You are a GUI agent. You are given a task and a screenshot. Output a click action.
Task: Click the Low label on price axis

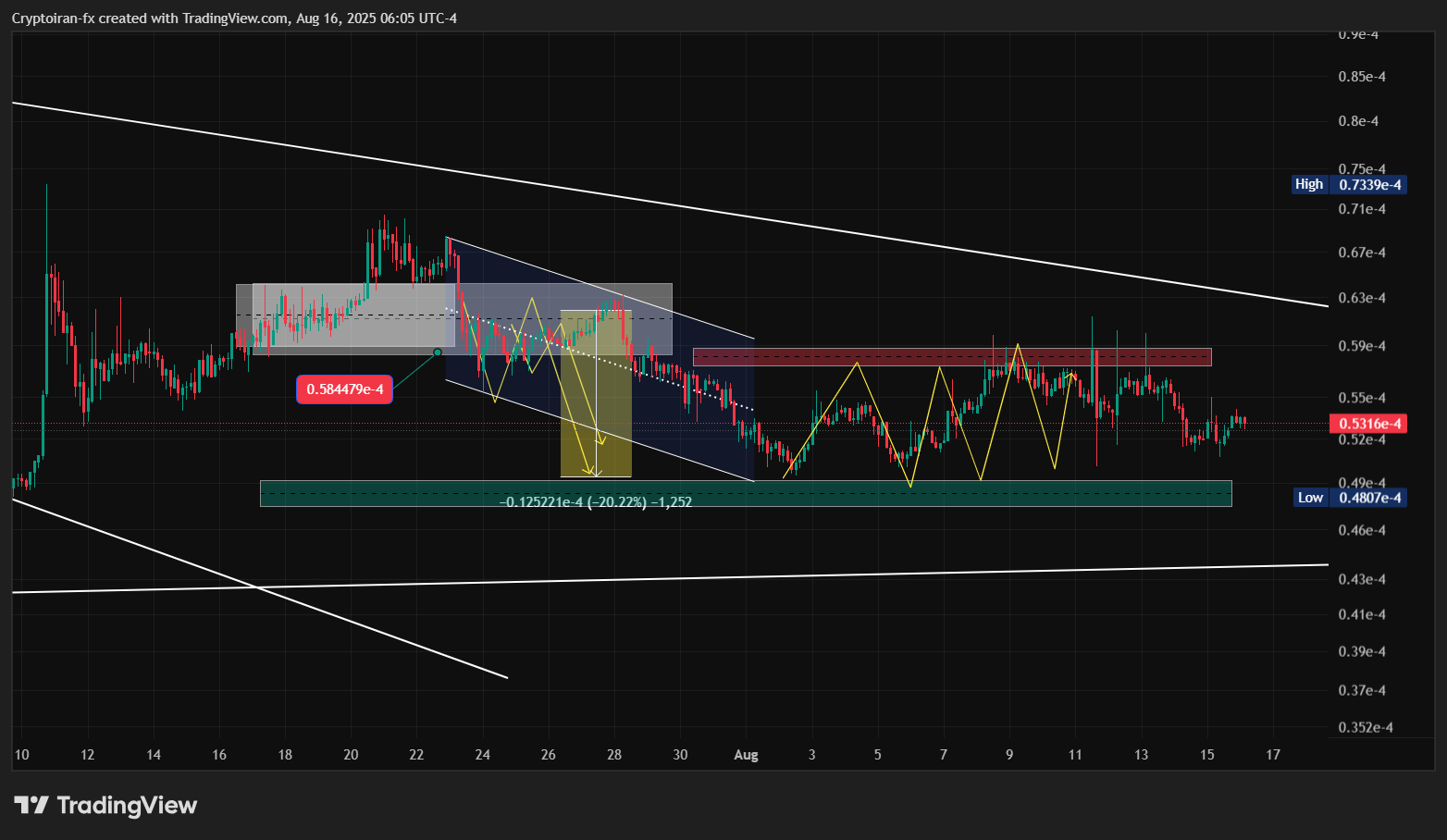pos(1310,498)
